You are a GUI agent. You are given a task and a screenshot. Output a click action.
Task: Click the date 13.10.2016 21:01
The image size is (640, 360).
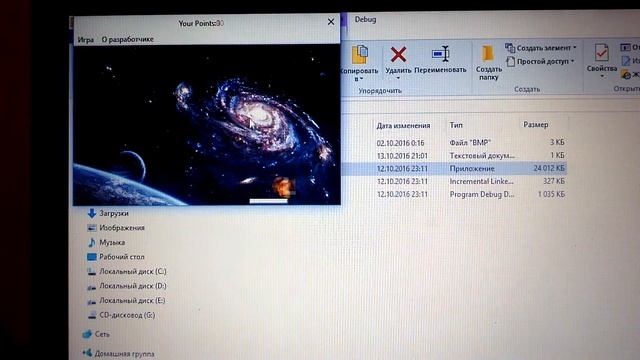pyautogui.click(x=402, y=156)
